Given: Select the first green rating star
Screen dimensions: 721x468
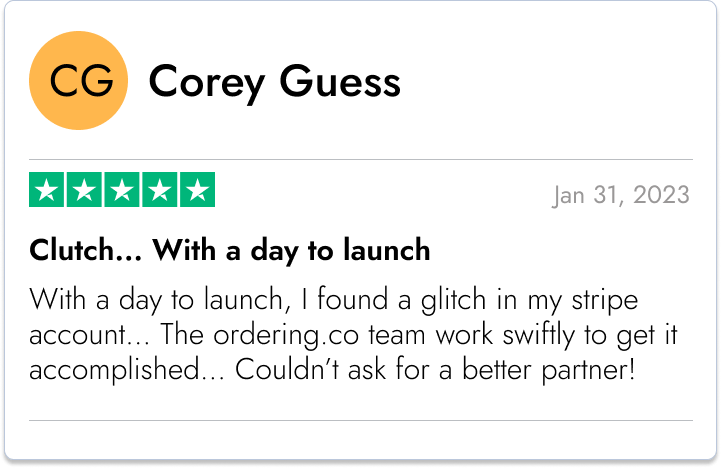Looking at the screenshot, I should 46,189.
